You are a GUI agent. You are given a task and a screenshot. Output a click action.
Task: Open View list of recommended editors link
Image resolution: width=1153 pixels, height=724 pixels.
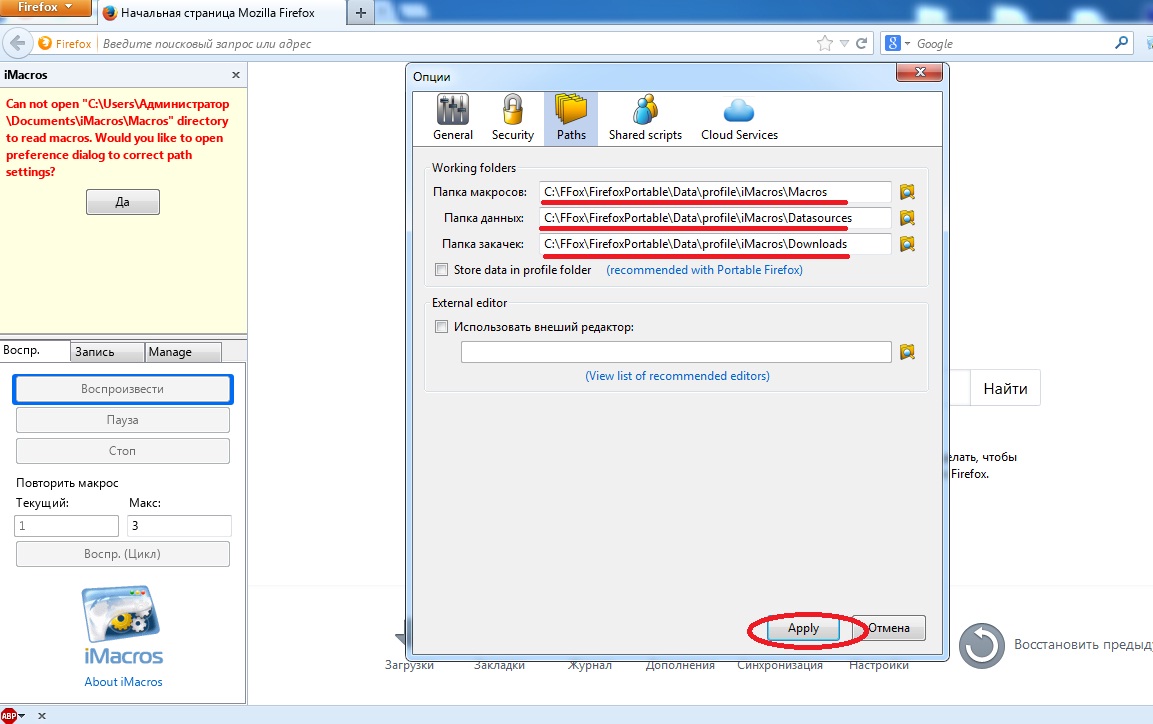(x=677, y=376)
